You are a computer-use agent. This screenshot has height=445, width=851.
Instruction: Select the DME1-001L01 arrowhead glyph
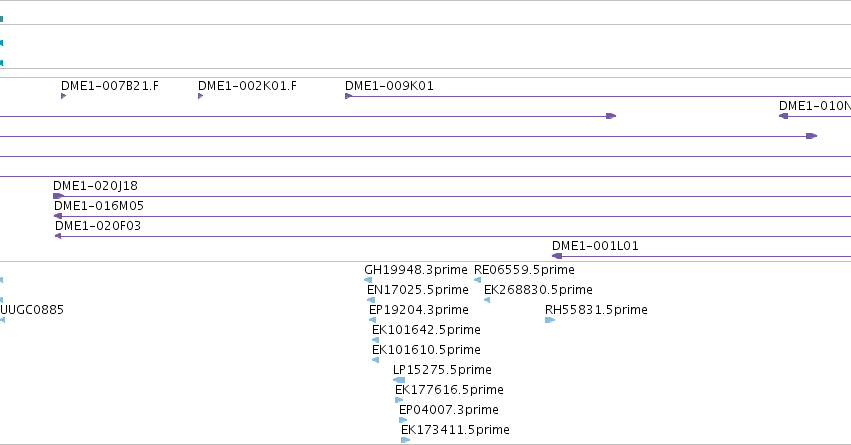557,256
